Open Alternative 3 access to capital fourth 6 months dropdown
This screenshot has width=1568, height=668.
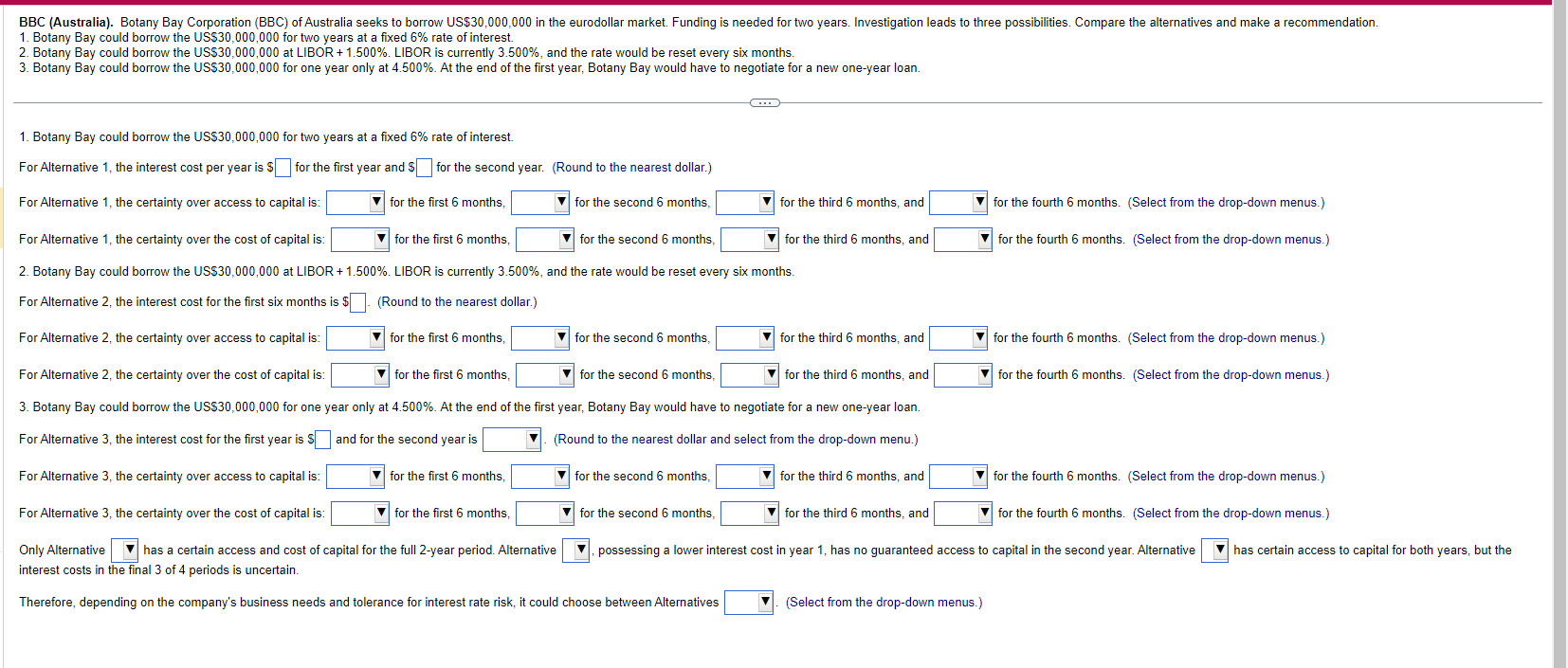958,477
